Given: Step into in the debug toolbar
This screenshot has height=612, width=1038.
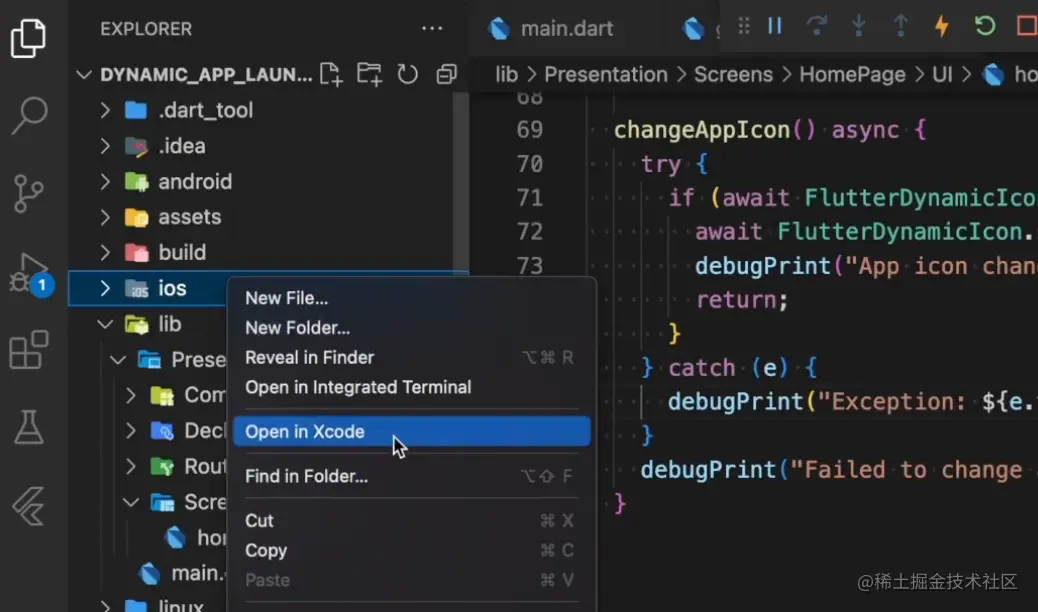Looking at the screenshot, I should (859, 26).
